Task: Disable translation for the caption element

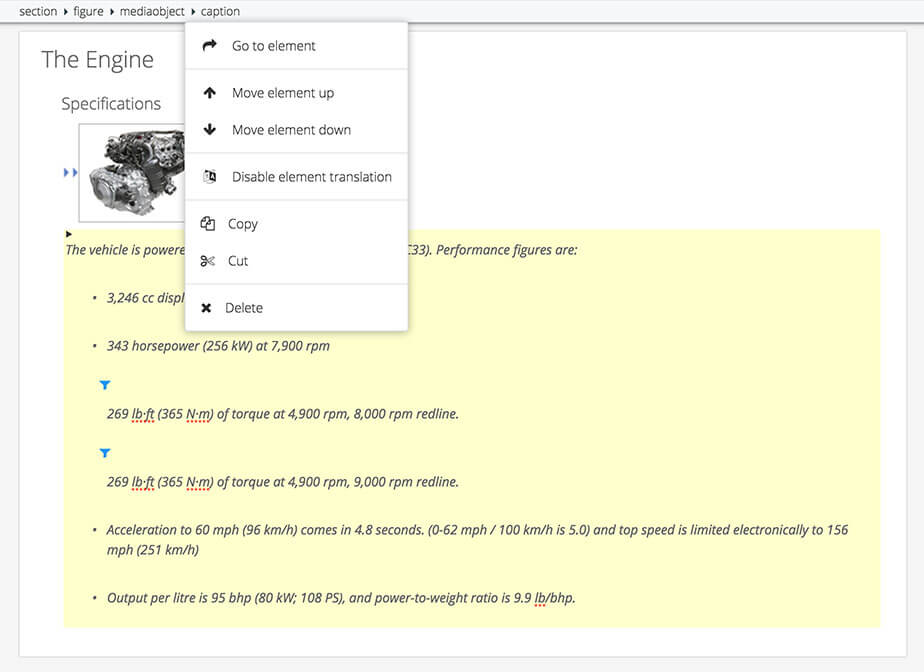Action: (310, 176)
